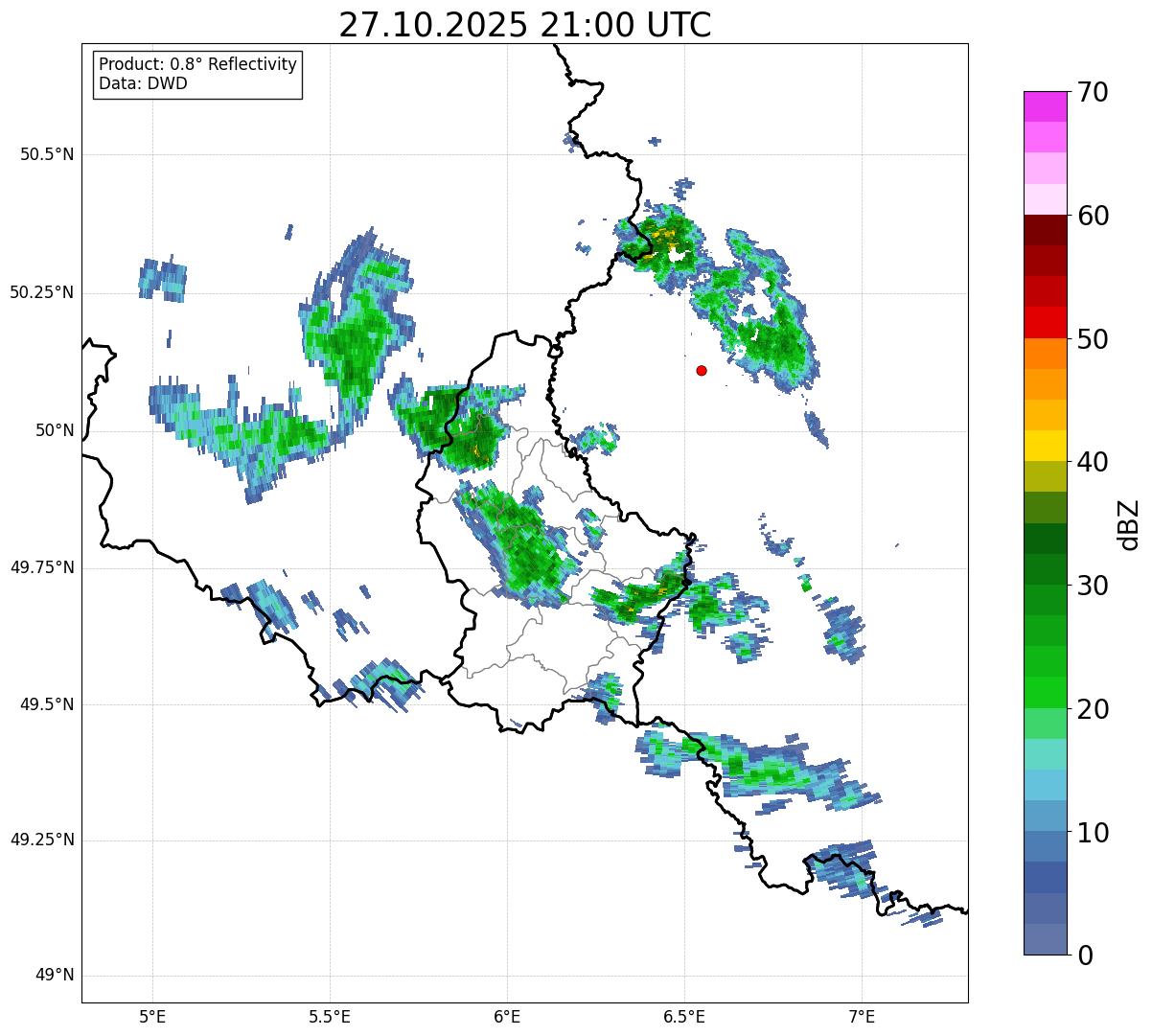Click the plot title date 27.10.2025
Viewport: 1152px width, 1036px height.
[432, 25]
